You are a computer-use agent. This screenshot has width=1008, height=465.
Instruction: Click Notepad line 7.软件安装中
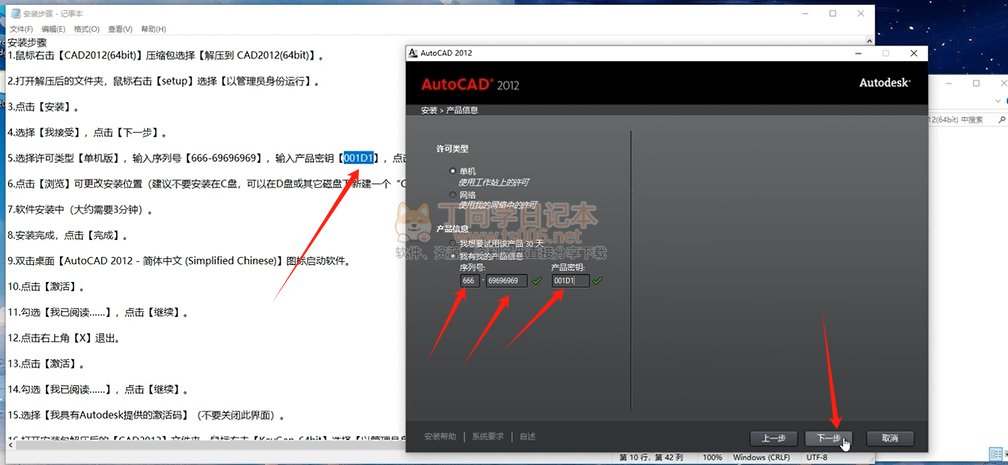(80, 210)
